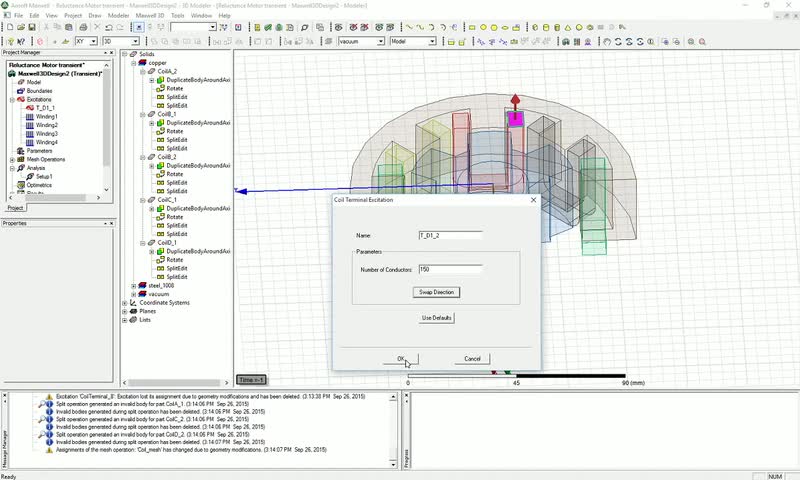Select the Draw Cone tool
The width and height of the screenshot is (800, 480).
(x=568, y=27)
